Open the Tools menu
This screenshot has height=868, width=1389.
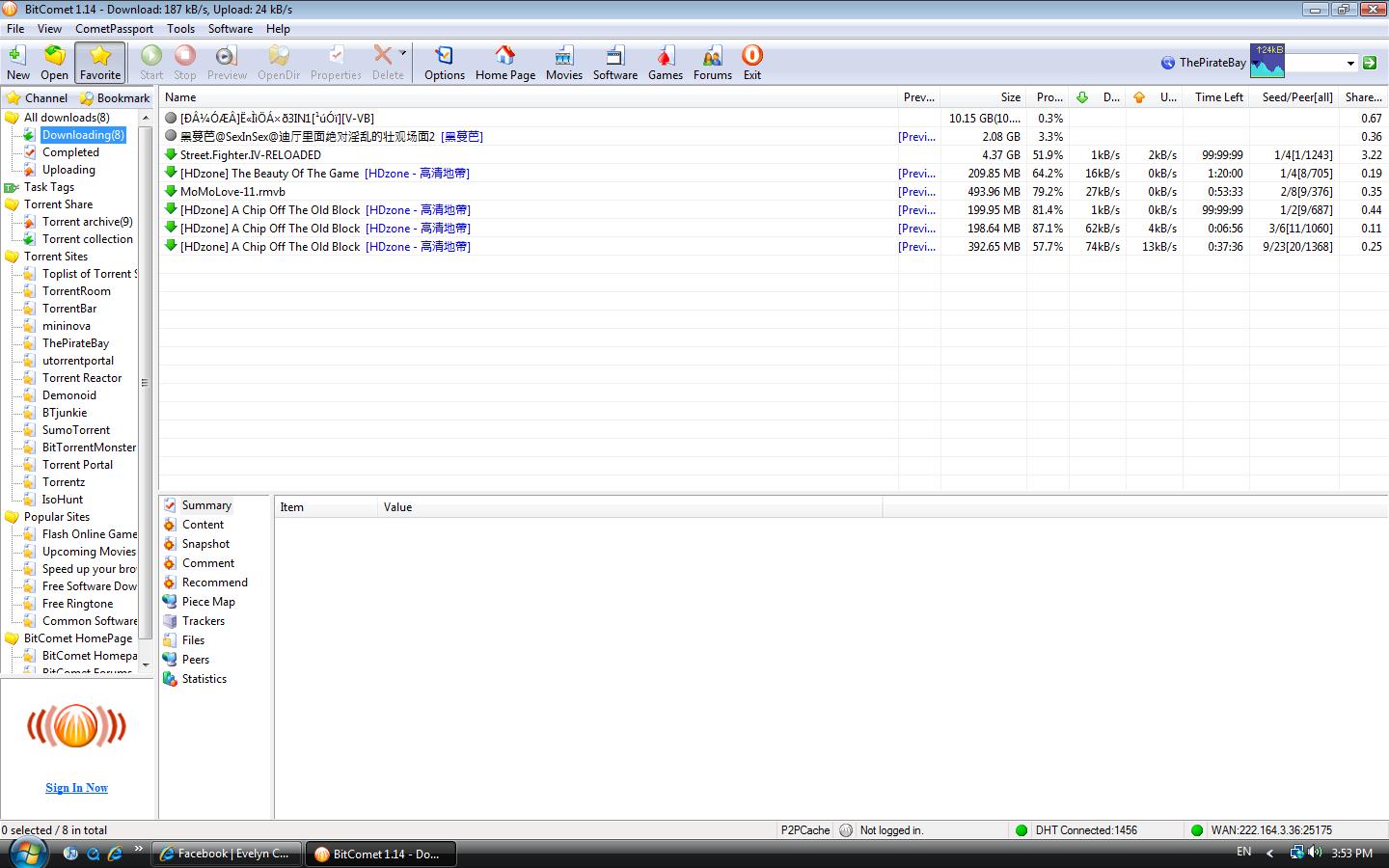pos(180,29)
